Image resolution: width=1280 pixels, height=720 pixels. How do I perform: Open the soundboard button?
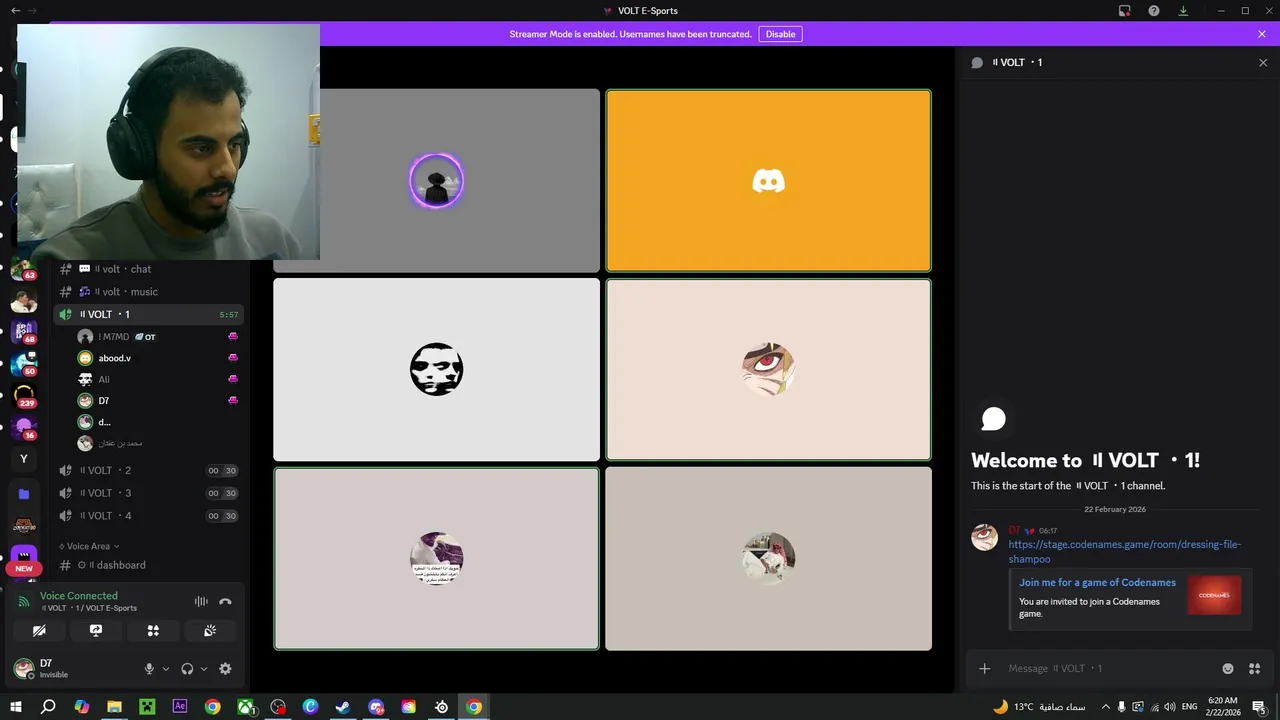210,631
